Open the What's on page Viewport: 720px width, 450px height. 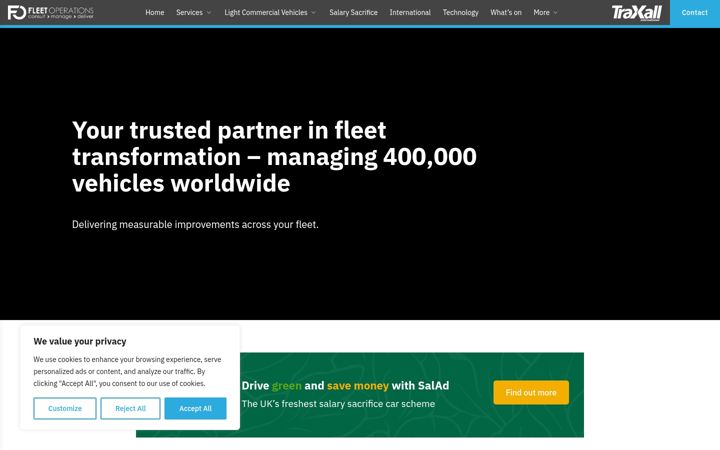pos(506,12)
